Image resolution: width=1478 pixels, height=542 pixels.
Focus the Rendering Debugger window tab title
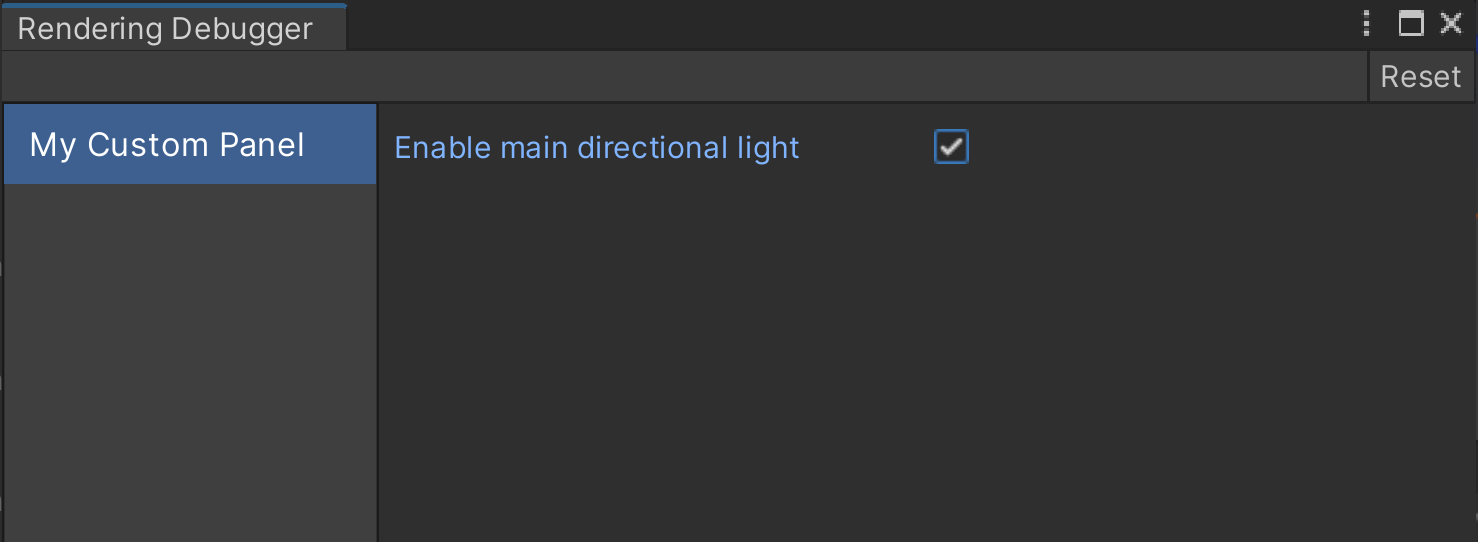(166, 29)
